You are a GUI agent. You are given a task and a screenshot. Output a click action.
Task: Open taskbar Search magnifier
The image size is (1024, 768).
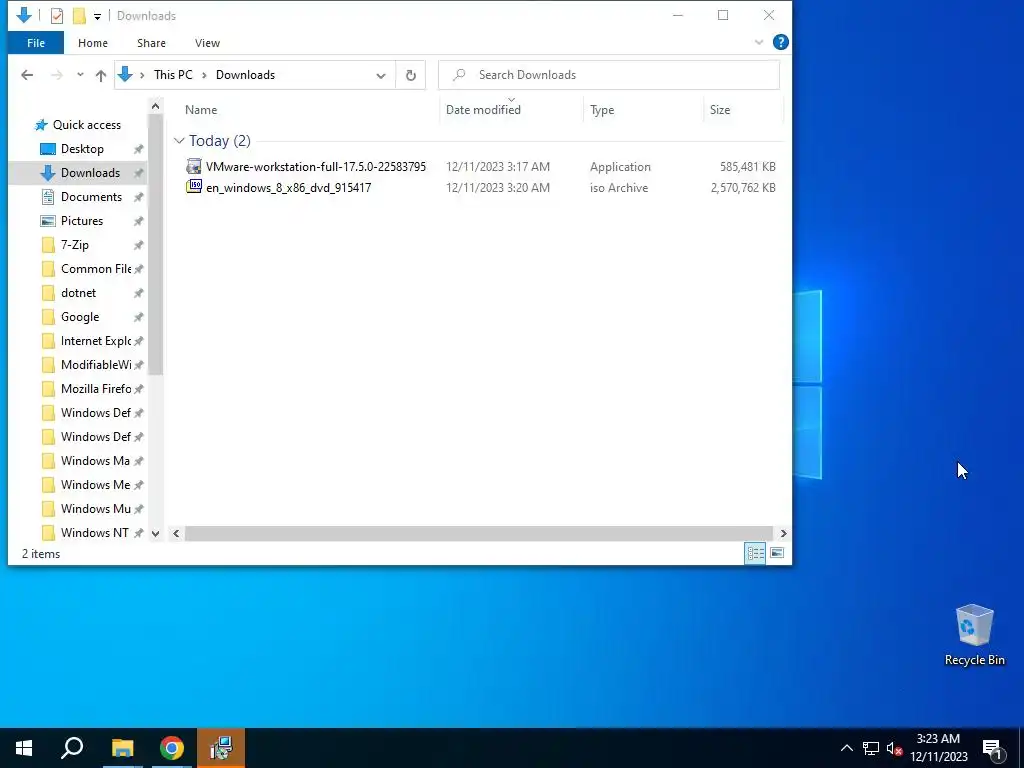click(72, 748)
